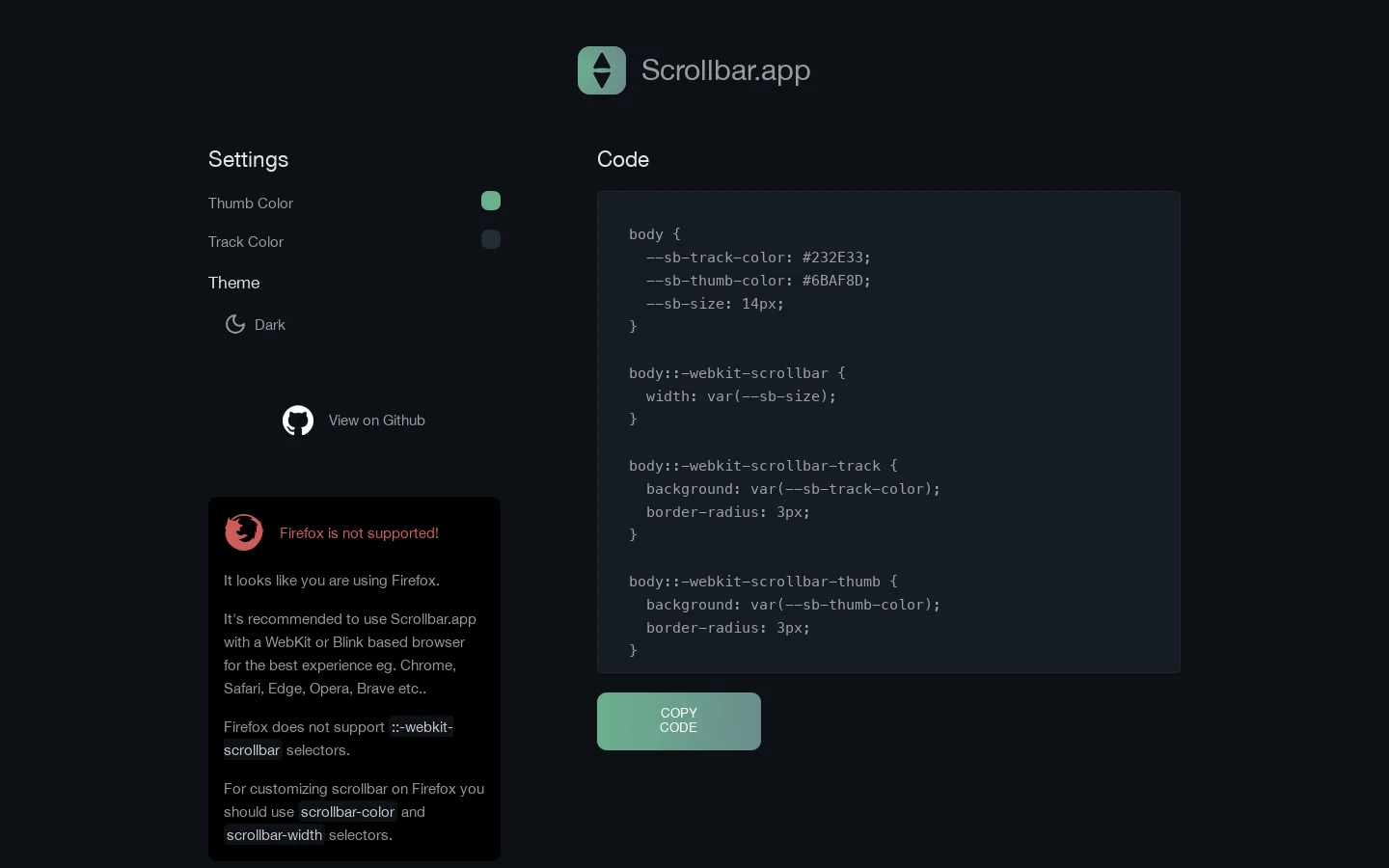Click the Scrollbar.app logo icon
1389x868 pixels.
click(602, 70)
